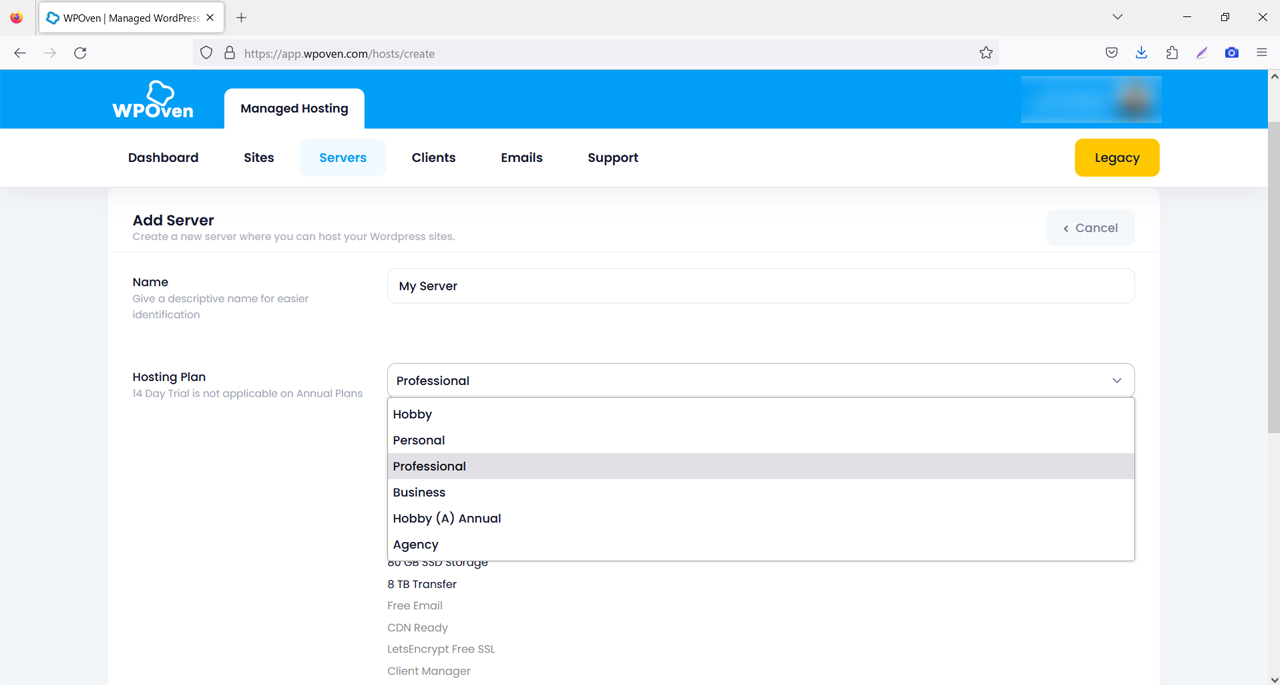This screenshot has height=685, width=1280.
Task: Click the 'Add Server' heading
Action: [173, 220]
